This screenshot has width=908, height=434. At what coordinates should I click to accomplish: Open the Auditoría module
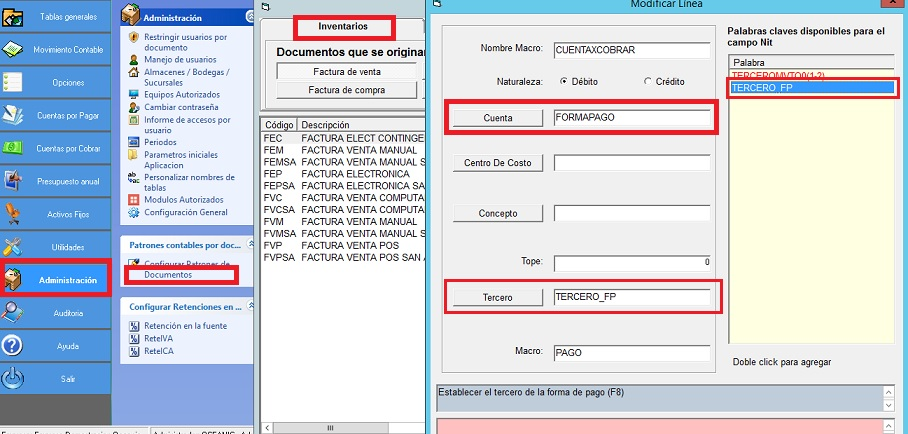coord(55,313)
